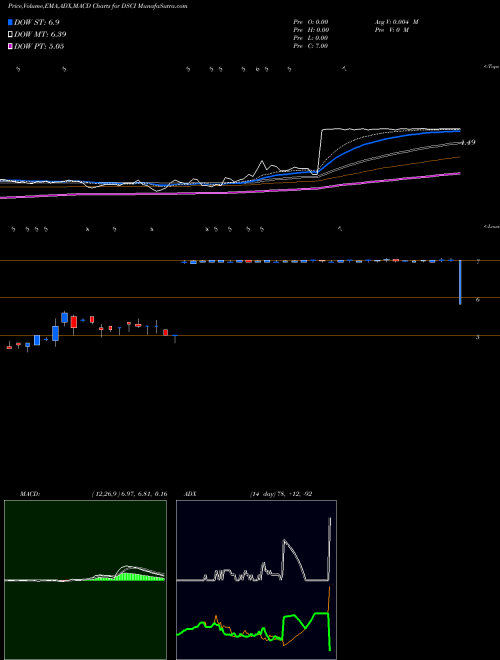500x660 pixels.
Task: Click the '<-Tops' marker label
Action: pyautogui.click(x=492, y=67)
